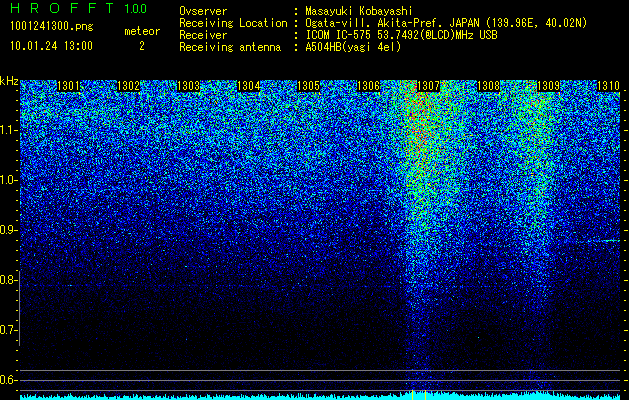
Task: Click the 1.0.0 version number
Action: tap(136, 8)
